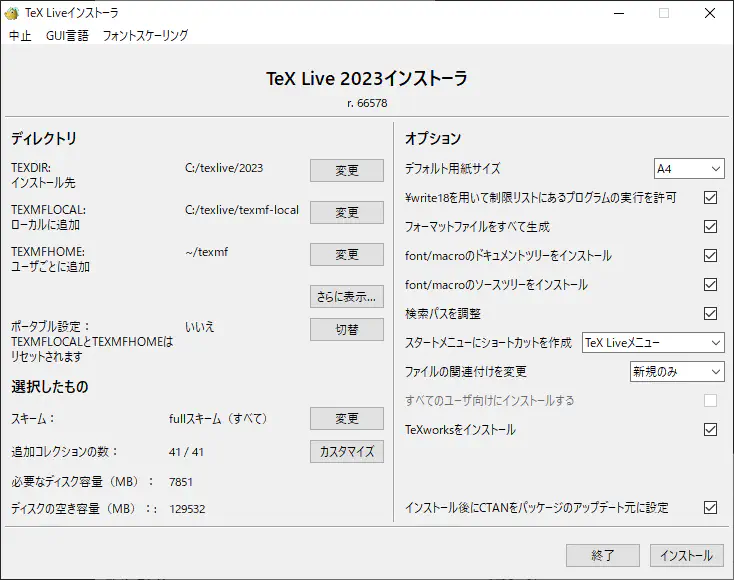Click the 41 / 41 collections count
The height and width of the screenshot is (580, 734).
pos(186,452)
